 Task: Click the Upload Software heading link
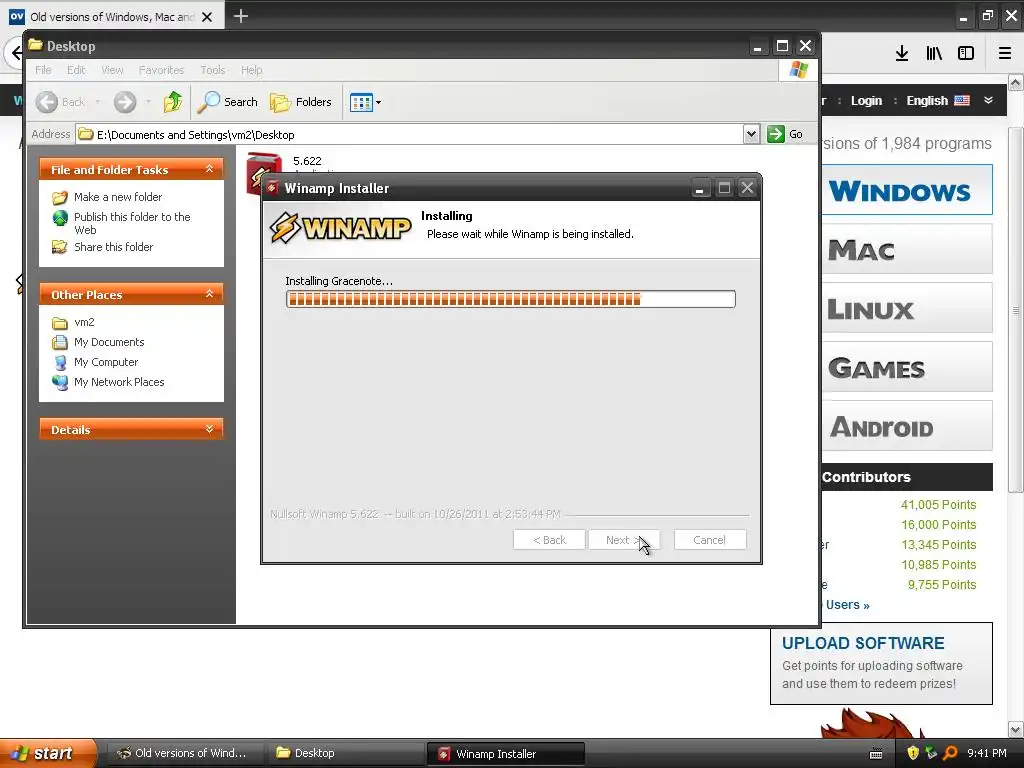click(x=863, y=643)
